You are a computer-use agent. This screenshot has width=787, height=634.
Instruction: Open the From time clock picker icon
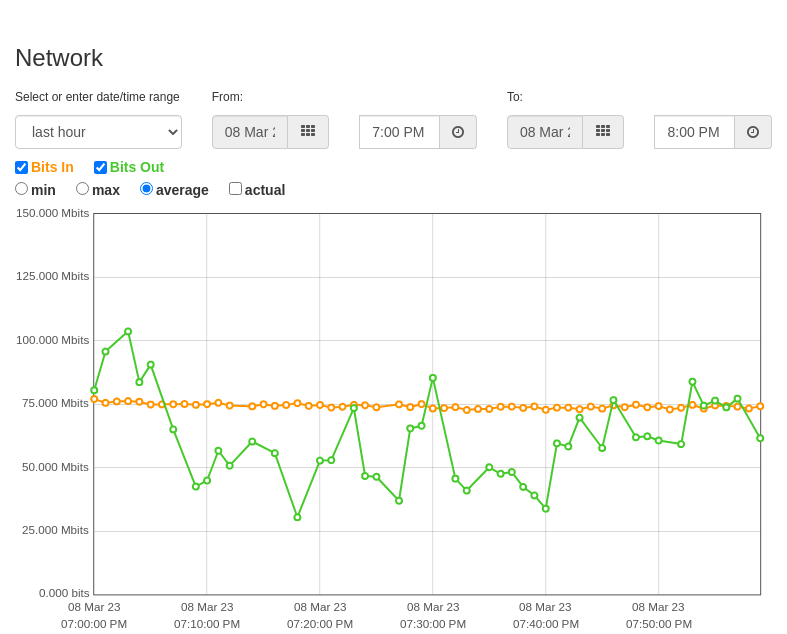458,132
